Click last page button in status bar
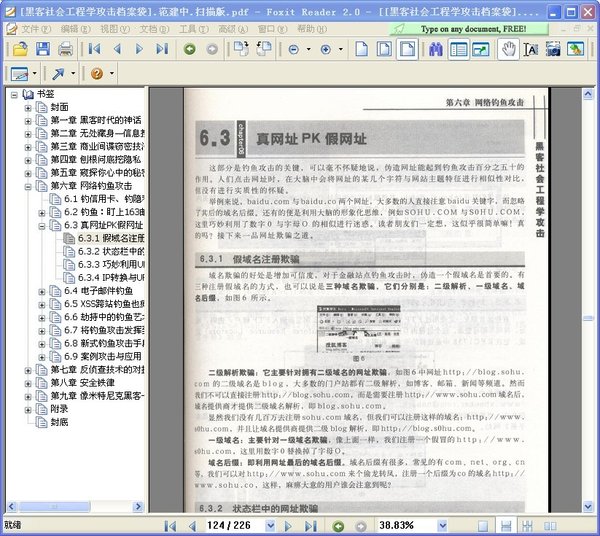The width and height of the screenshot is (600, 536). pos(311,526)
